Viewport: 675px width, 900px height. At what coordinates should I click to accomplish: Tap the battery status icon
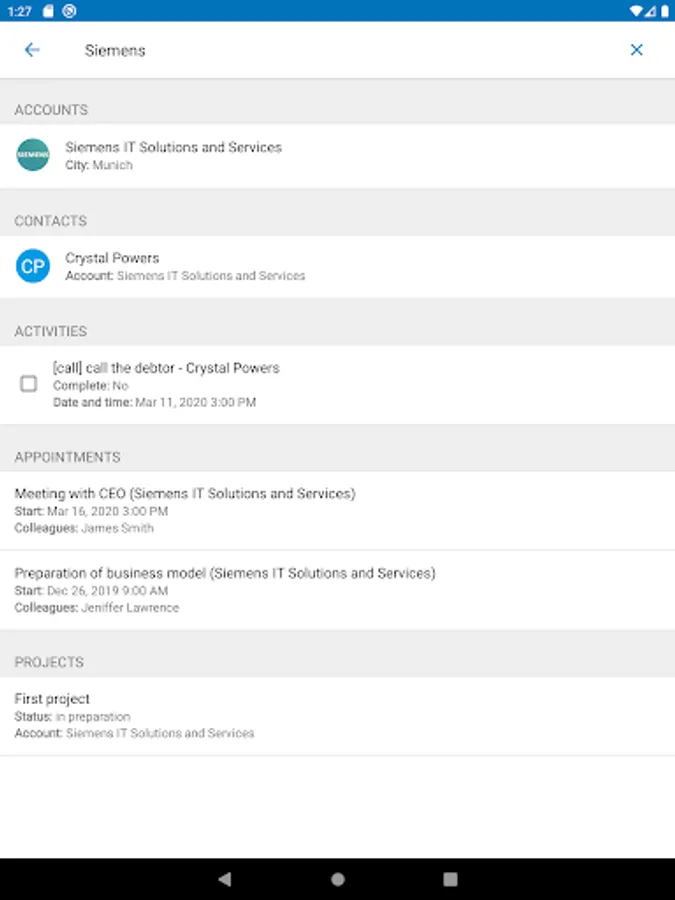(x=663, y=10)
